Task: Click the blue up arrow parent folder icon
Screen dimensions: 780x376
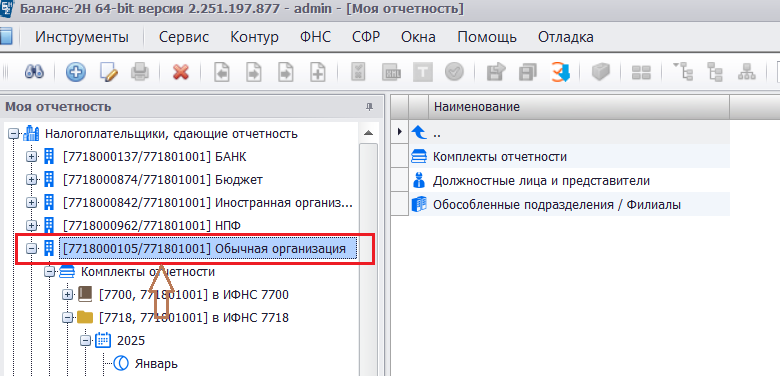Action: 419,132
